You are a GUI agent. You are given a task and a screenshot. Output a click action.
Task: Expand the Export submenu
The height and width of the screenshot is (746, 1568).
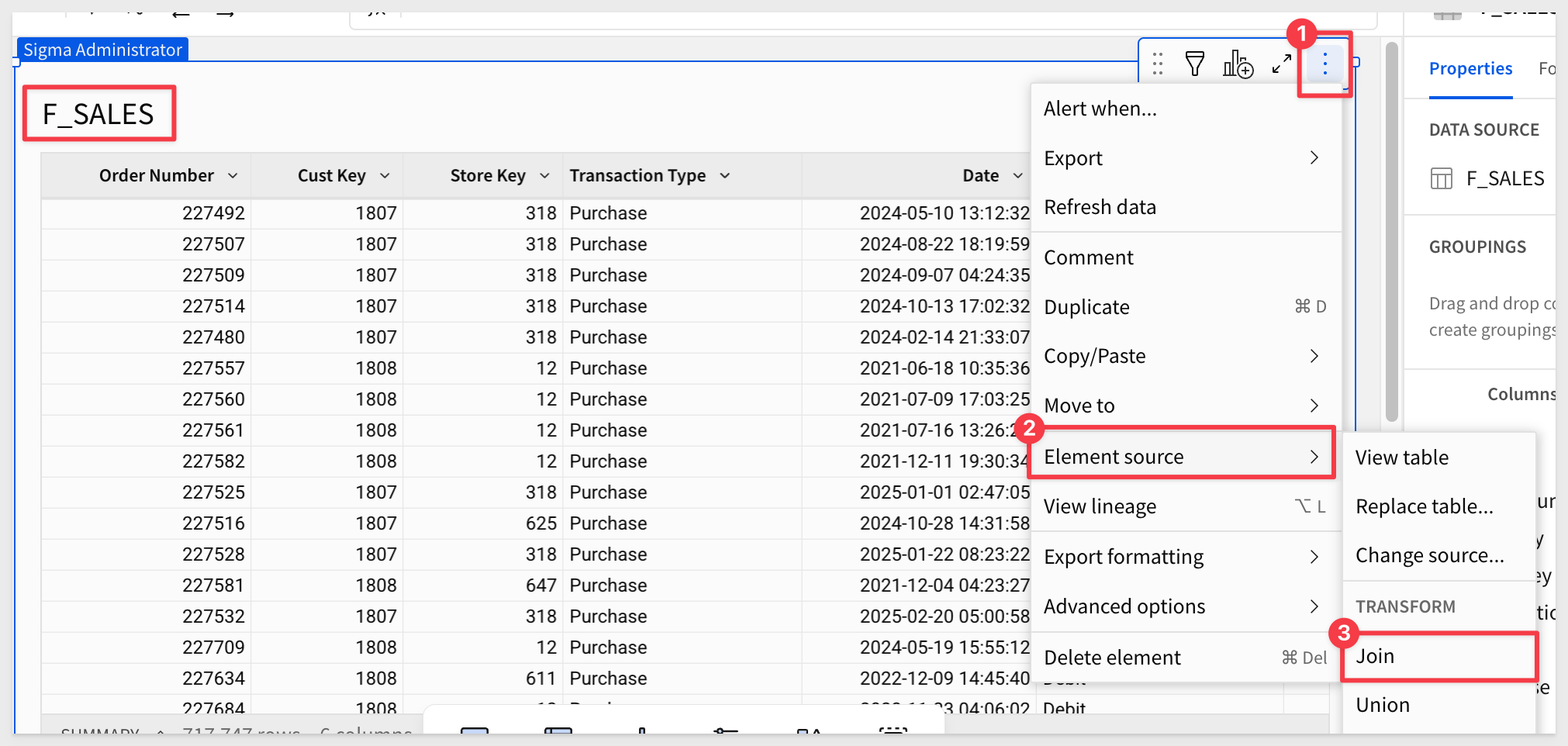point(1314,158)
